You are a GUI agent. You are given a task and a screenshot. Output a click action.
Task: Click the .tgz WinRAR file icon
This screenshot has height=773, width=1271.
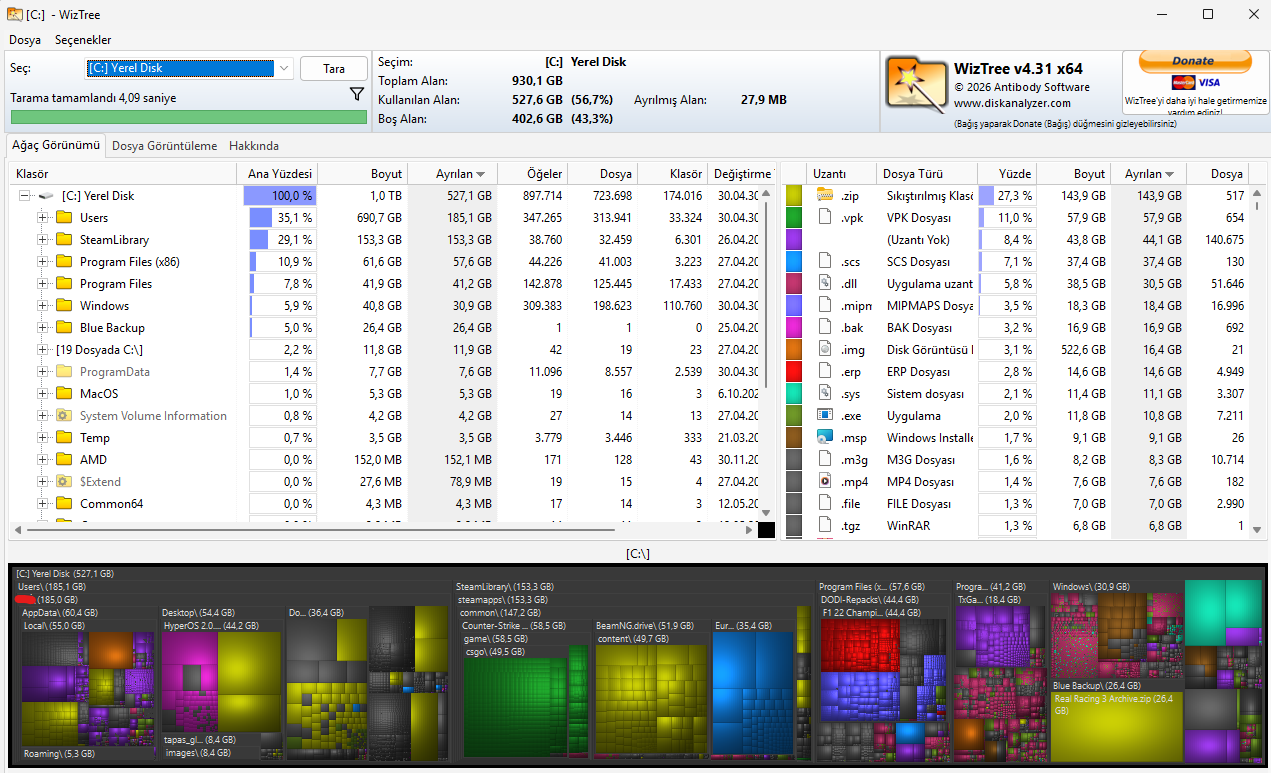tap(825, 526)
